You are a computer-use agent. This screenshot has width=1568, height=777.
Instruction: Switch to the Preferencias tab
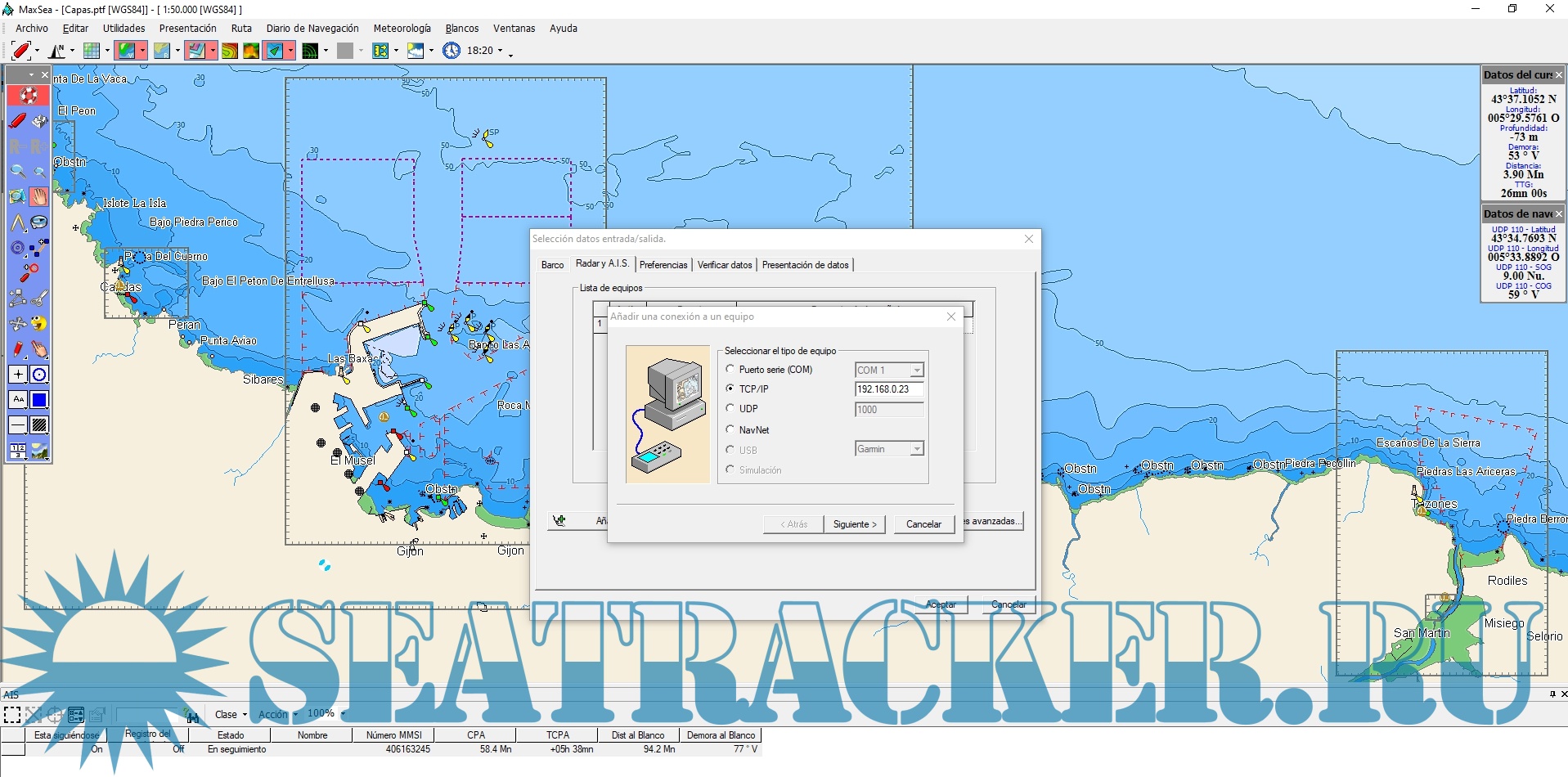coord(663,265)
